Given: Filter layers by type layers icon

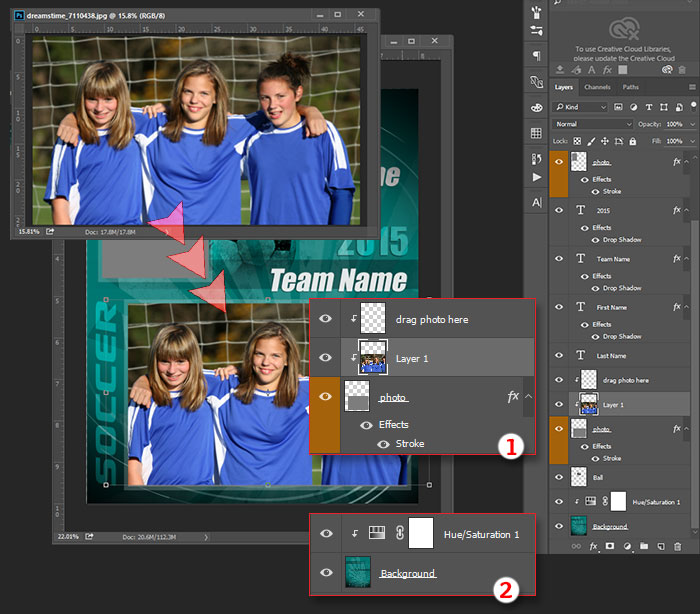Looking at the screenshot, I should coord(649,107).
